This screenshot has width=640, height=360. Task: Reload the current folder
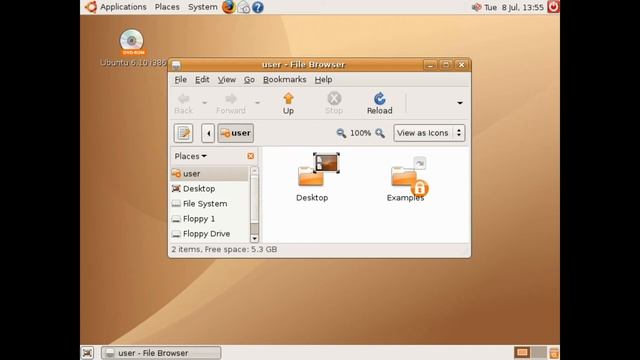coord(380,103)
